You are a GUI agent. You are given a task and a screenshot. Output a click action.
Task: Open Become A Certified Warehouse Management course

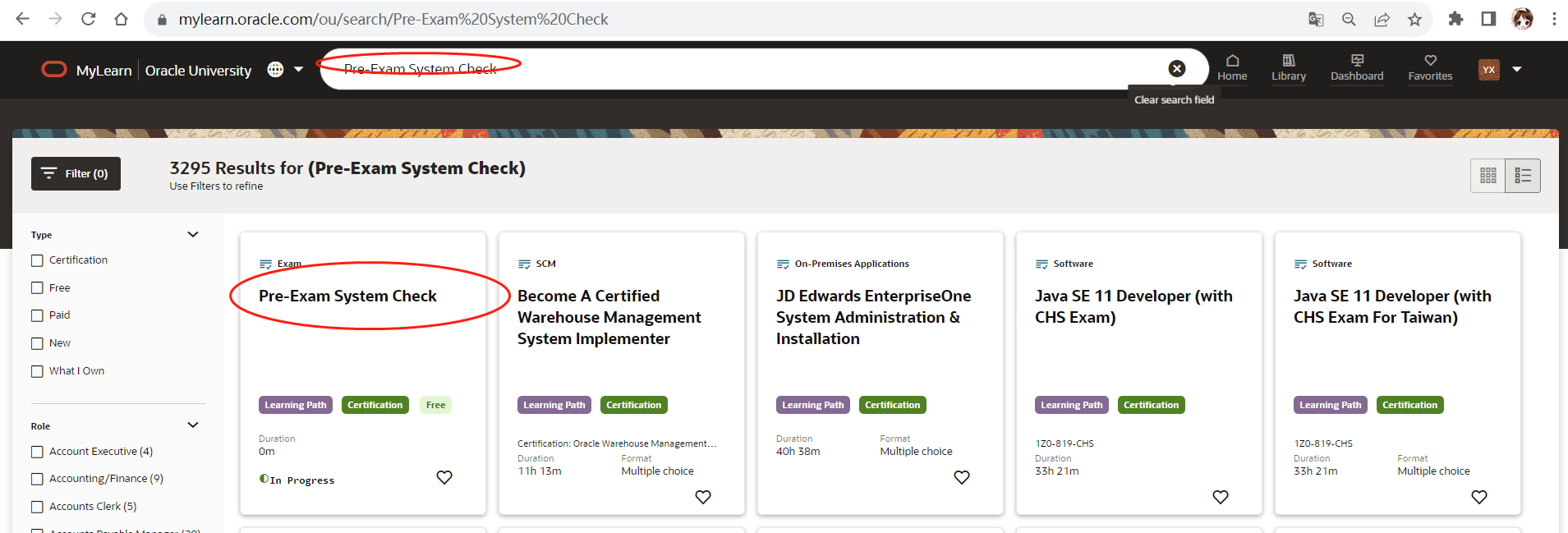[x=609, y=317]
